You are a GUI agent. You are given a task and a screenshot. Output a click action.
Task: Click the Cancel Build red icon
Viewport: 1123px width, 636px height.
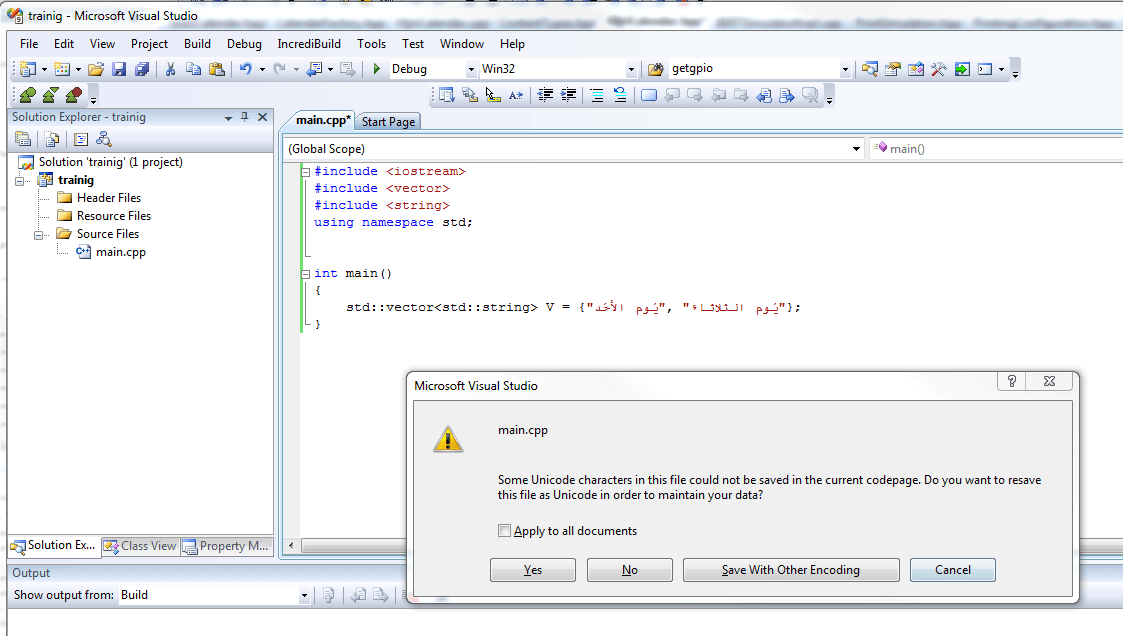(74, 95)
